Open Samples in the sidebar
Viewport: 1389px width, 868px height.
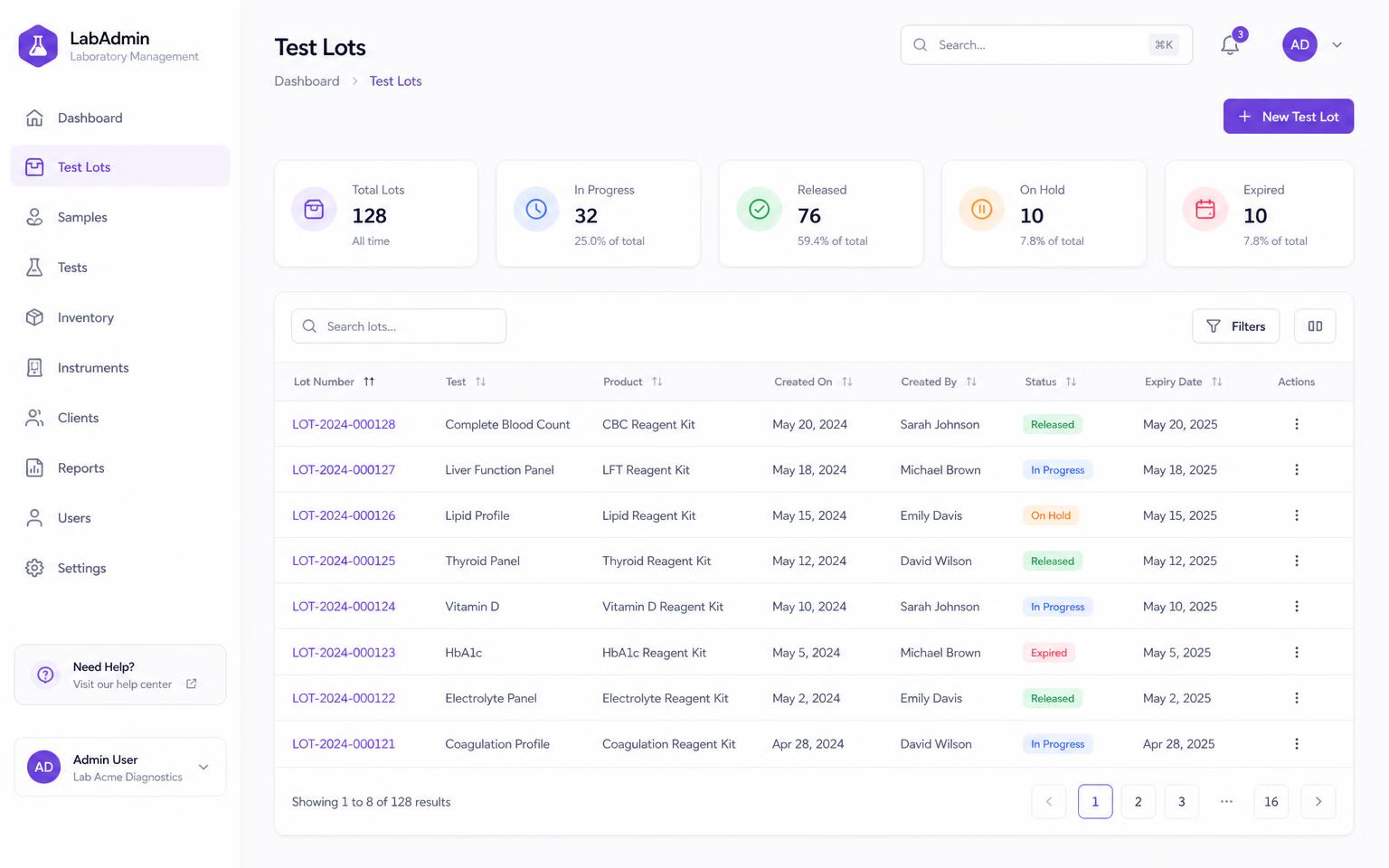pyautogui.click(x=120, y=217)
